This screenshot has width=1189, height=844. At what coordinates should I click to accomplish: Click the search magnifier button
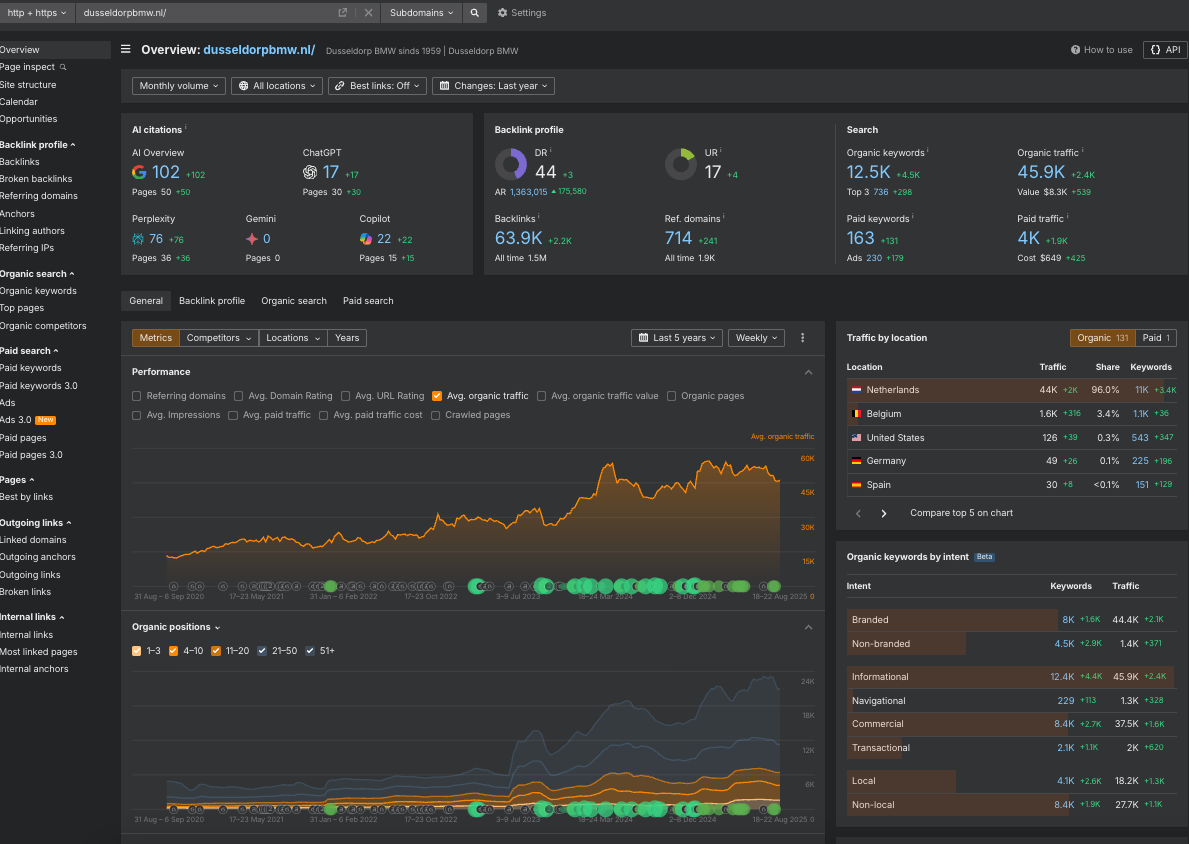[474, 13]
